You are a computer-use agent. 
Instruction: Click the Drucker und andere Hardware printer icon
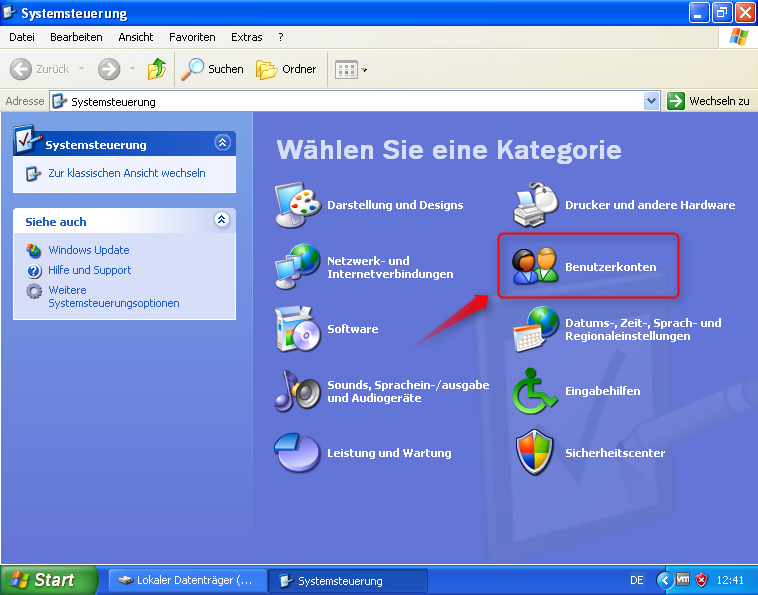pos(536,205)
